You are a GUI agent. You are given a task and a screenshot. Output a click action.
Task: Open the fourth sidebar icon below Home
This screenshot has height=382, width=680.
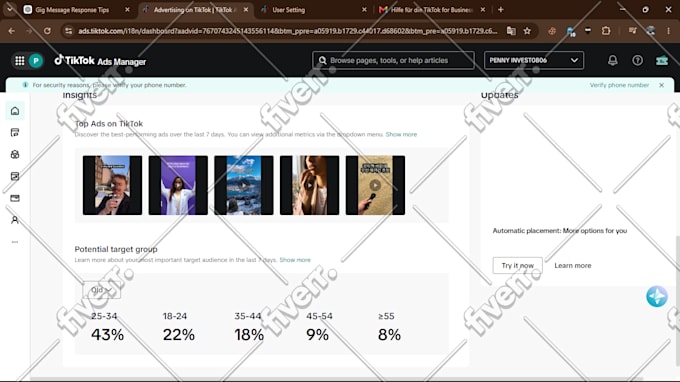15,176
